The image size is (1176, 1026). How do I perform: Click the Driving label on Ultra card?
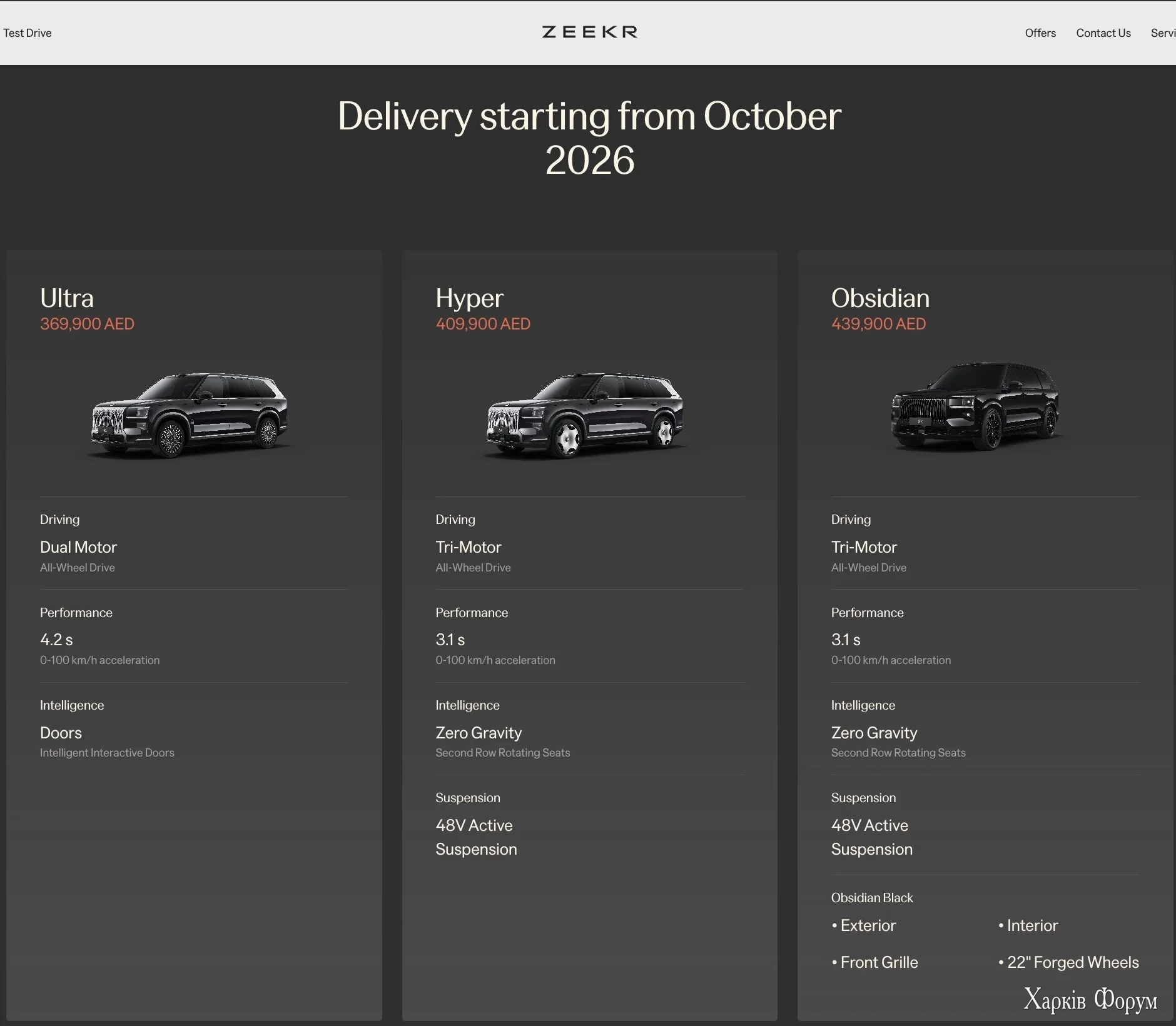pos(60,520)
